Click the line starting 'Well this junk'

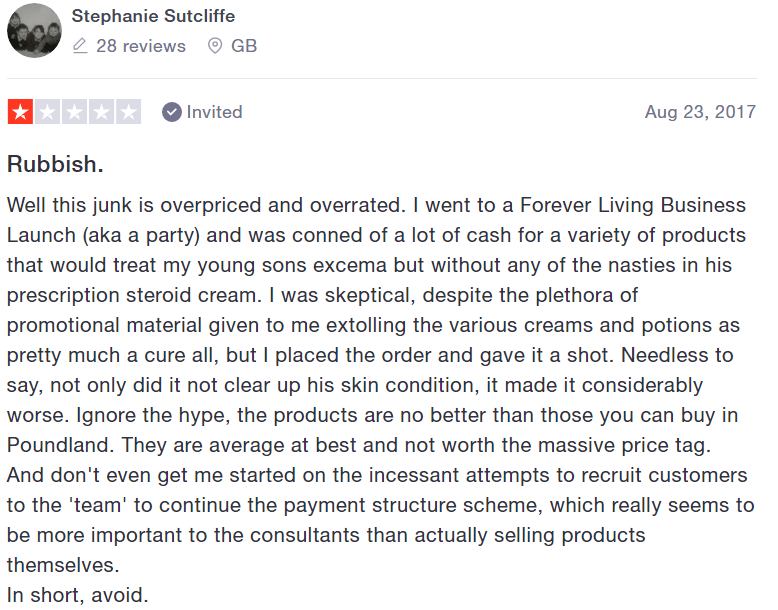point(376,205)
